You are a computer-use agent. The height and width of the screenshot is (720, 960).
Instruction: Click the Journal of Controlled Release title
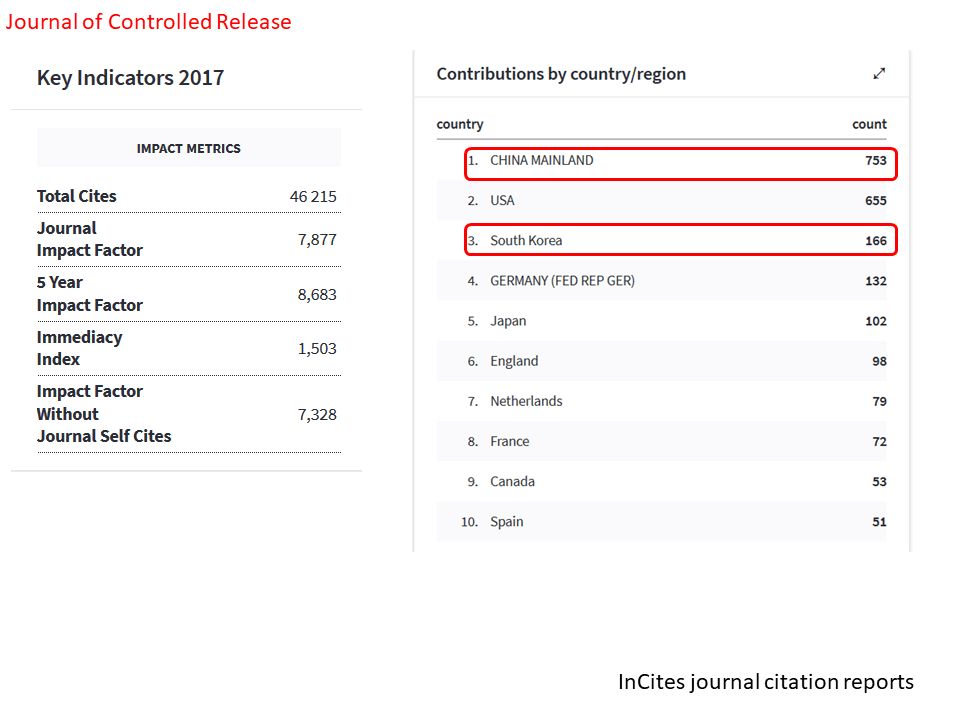tap(149, 22)
